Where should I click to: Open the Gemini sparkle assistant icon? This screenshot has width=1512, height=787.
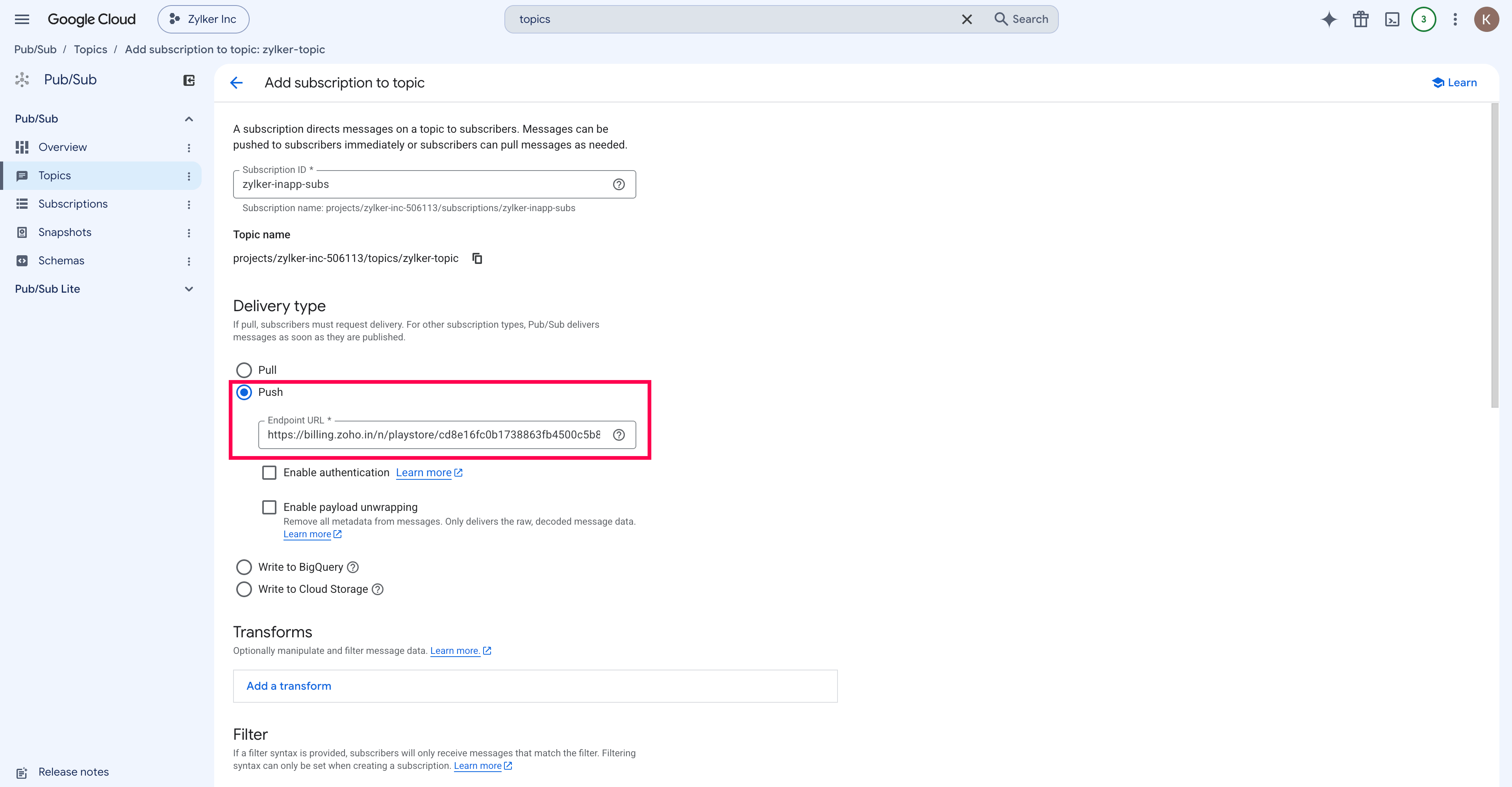(1329, 19)
